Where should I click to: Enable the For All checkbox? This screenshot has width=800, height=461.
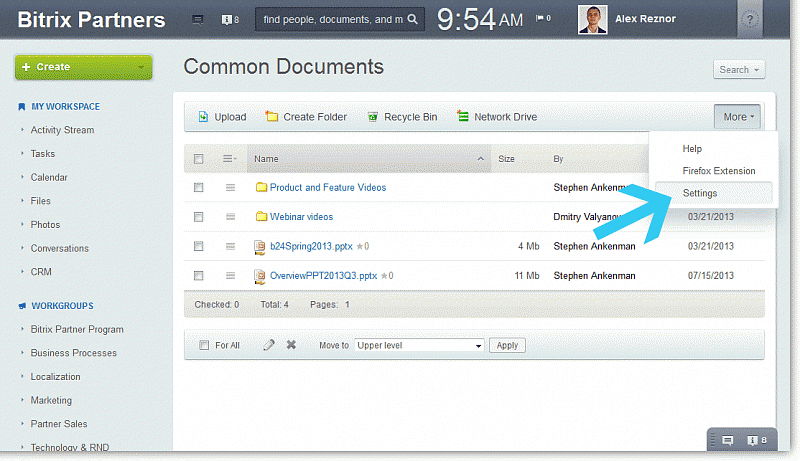click(204, 345)
